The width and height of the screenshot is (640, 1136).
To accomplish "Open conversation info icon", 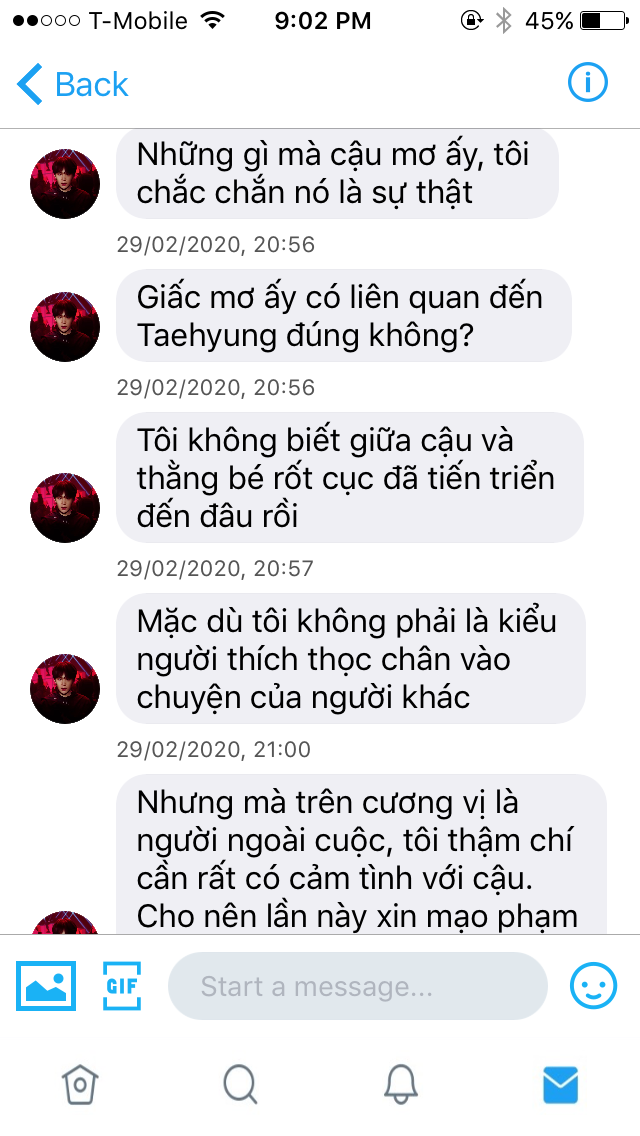I will click(587, 83).
